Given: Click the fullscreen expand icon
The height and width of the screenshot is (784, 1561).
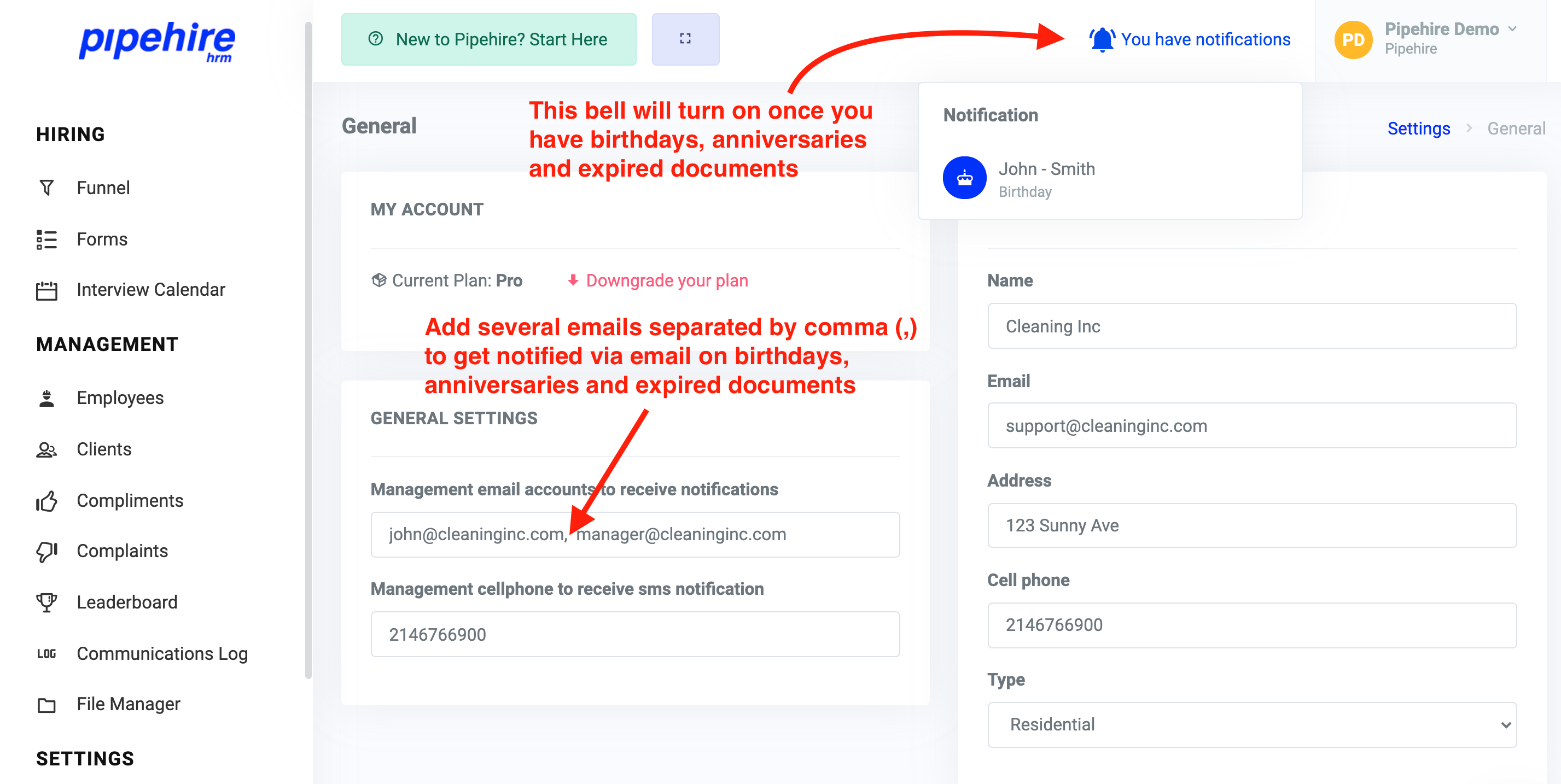Looking at the screenshot, I should (x=685, y=39).
